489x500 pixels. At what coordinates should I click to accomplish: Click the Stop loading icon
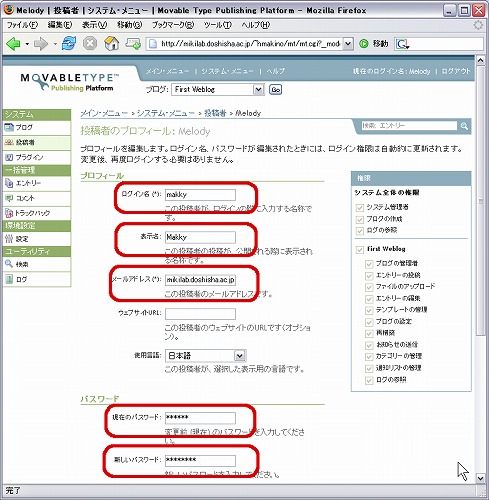pos(90,44)
